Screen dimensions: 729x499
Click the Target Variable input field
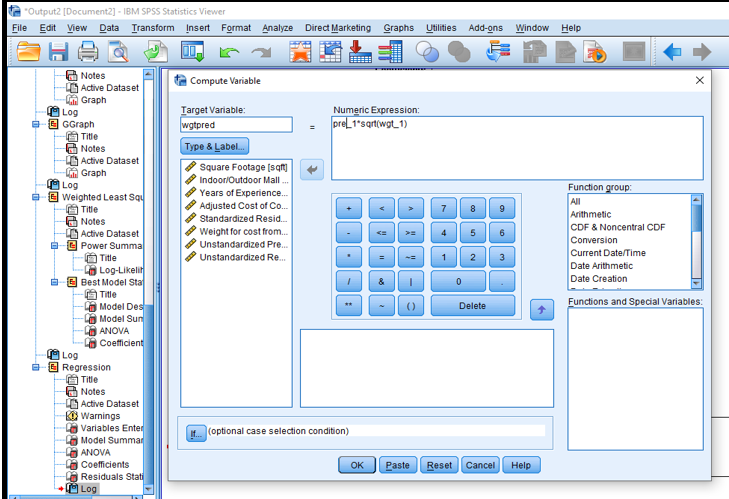(x=236, y=125)
